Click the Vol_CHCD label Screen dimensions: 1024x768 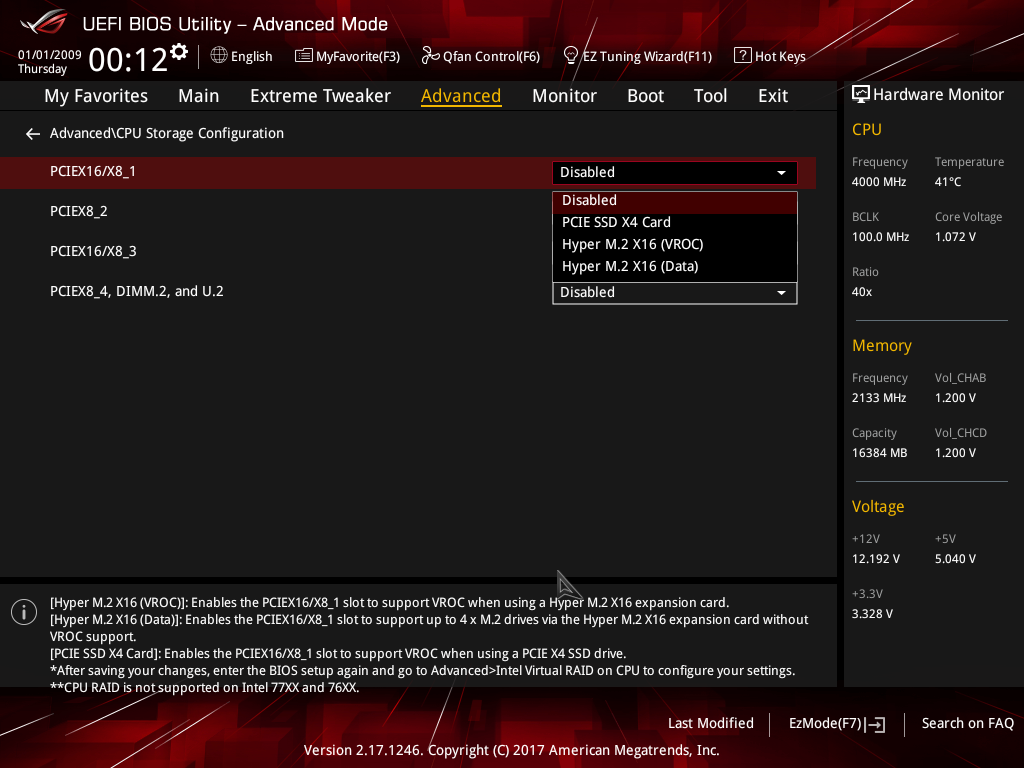[x=961, y=433]
